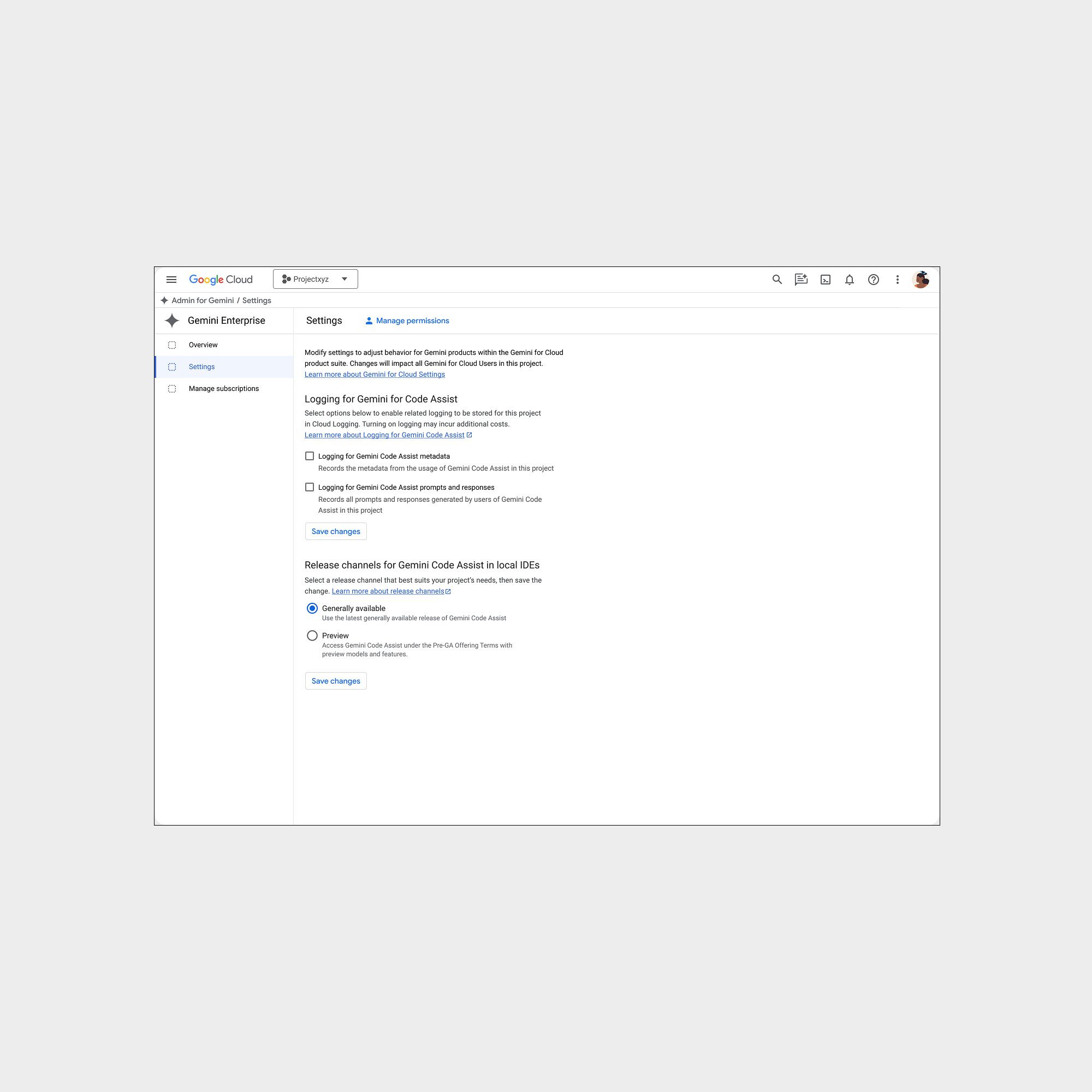Viewport: 1092px width, 1092px height.
Task: Open the three-dot more options menu
Action: tap(897, 279)
